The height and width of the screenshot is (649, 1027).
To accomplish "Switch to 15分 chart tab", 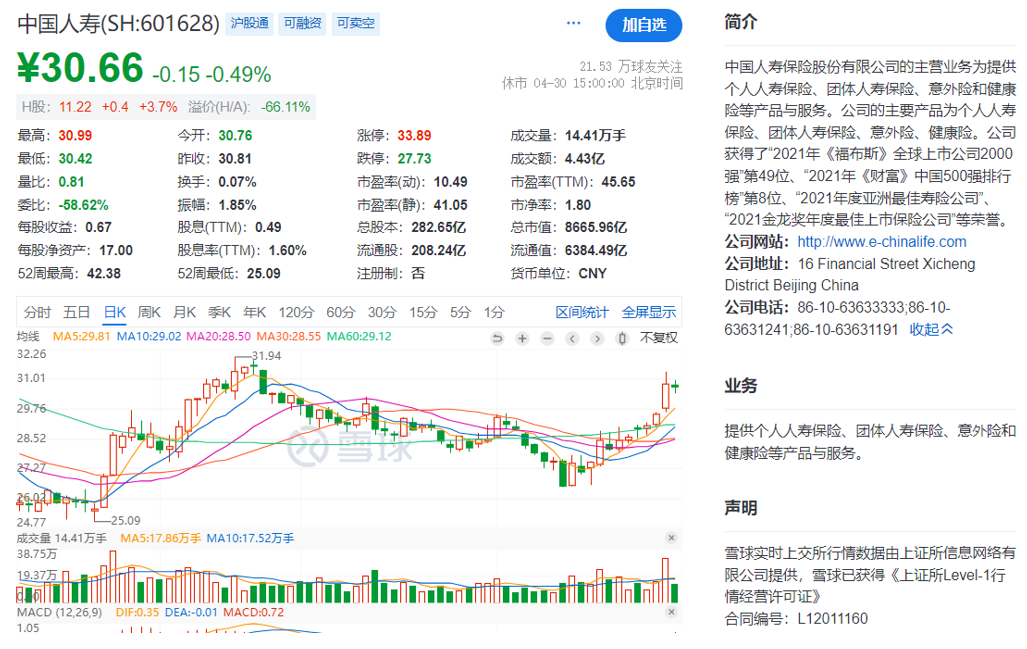I will click(x=423, y=312).
